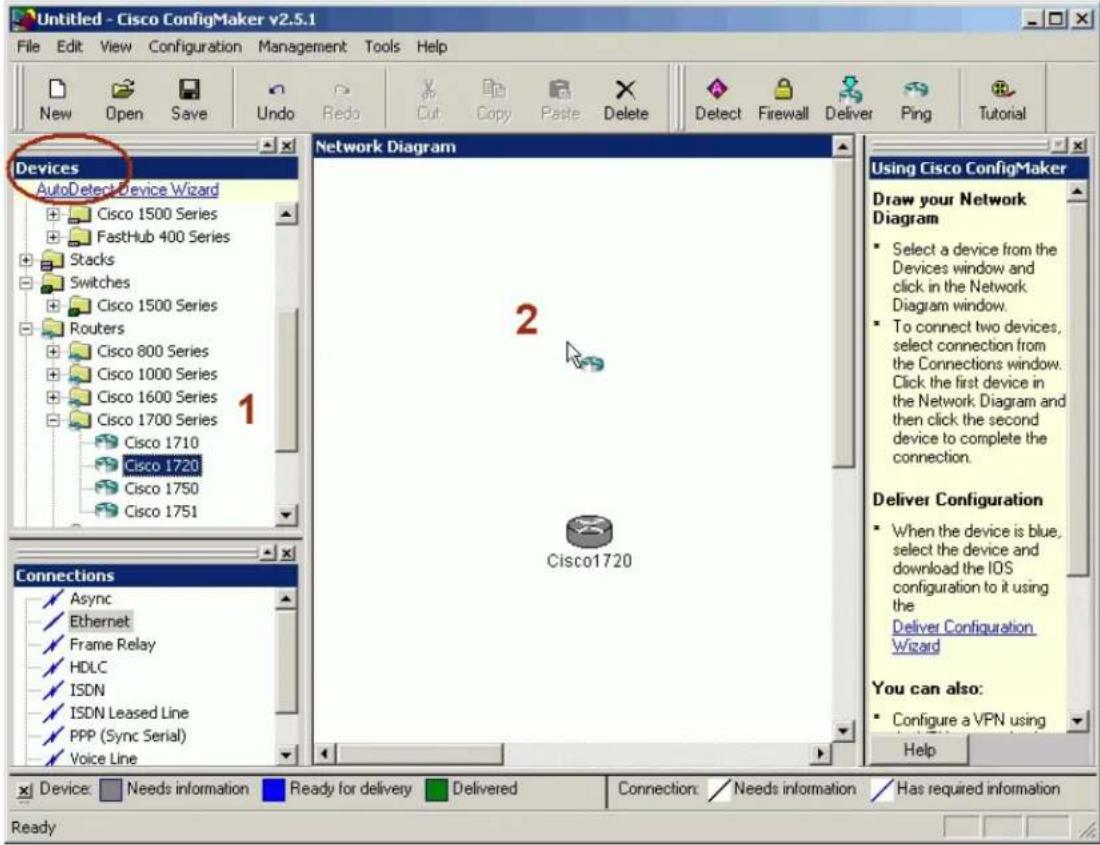Select the Cisco 1750 router
This screenshot has width=1100, height=845.
161,488
